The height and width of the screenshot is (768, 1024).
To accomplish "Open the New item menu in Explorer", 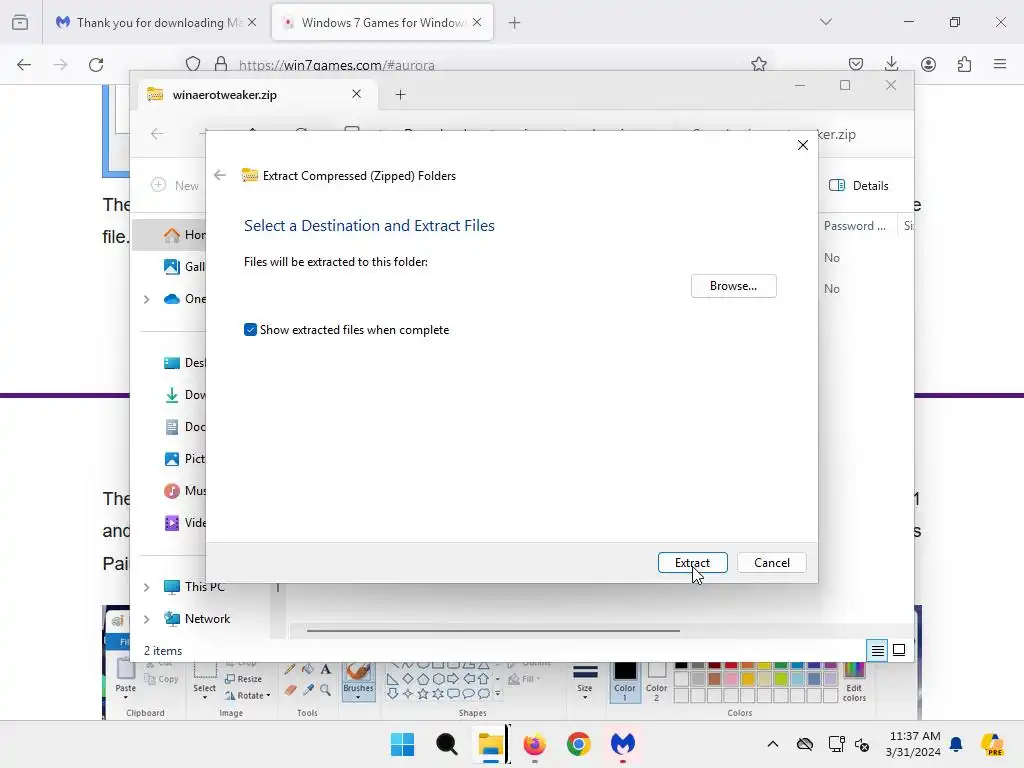I will tap(175, 185).
